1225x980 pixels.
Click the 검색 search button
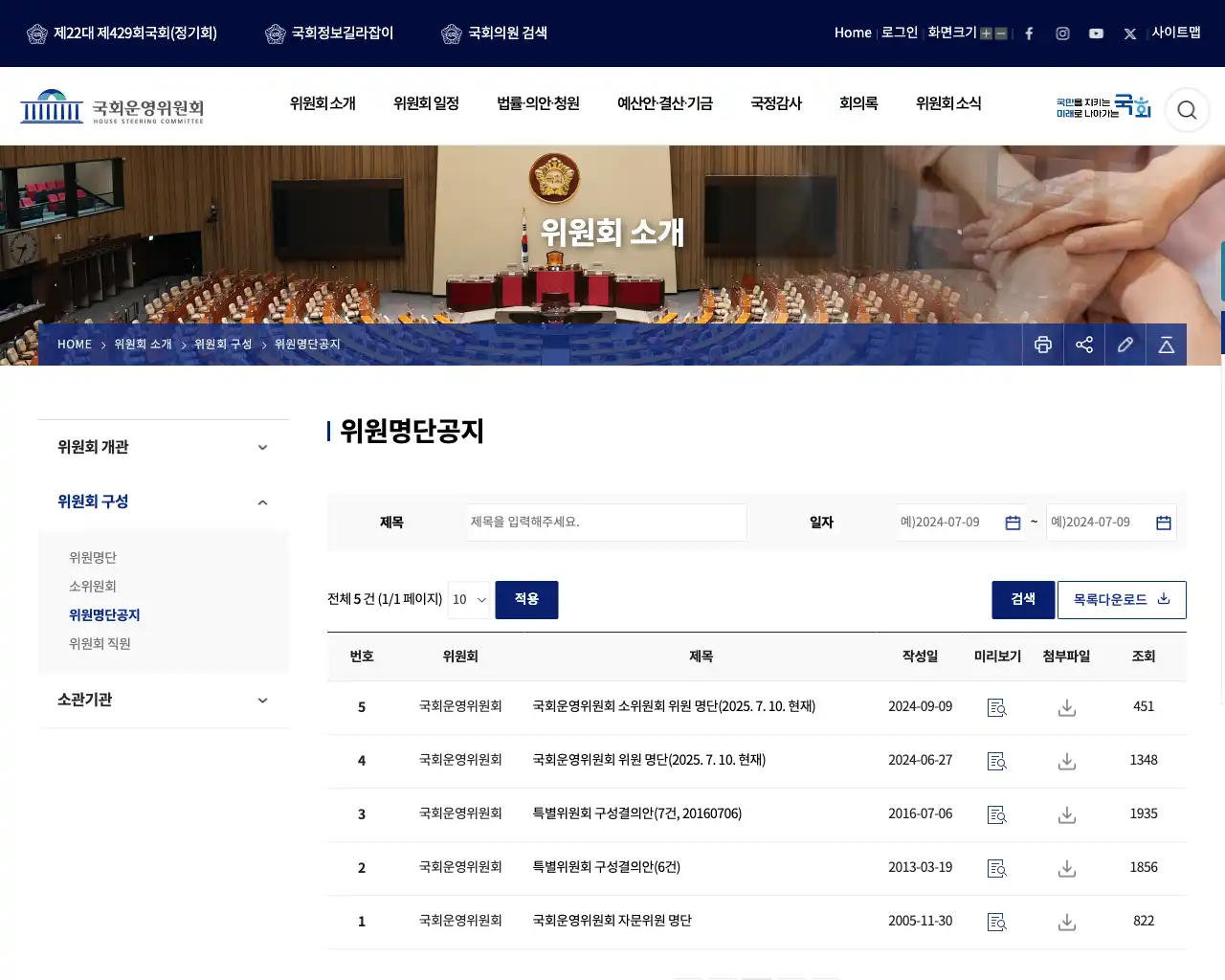pyautogui.click(x=1023, y=600)
